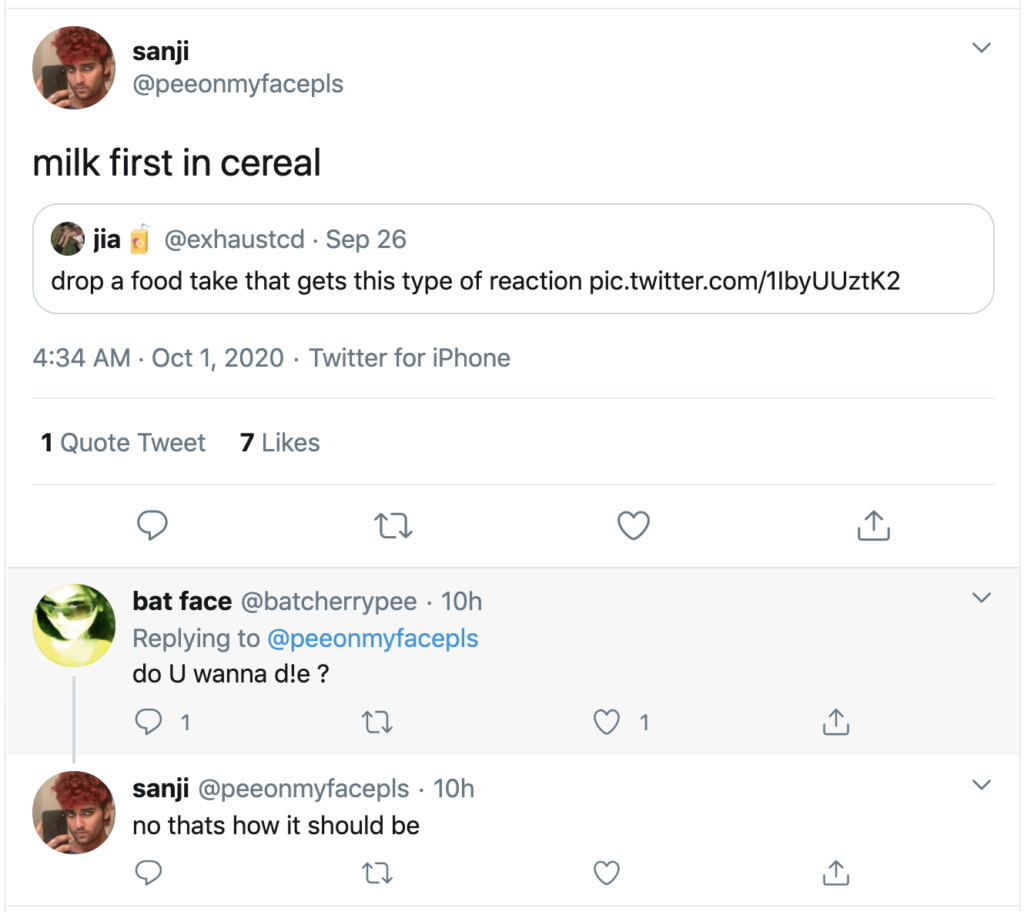
Task: Open the reply composer for sanji's tweet
Action: pos(152,524)
